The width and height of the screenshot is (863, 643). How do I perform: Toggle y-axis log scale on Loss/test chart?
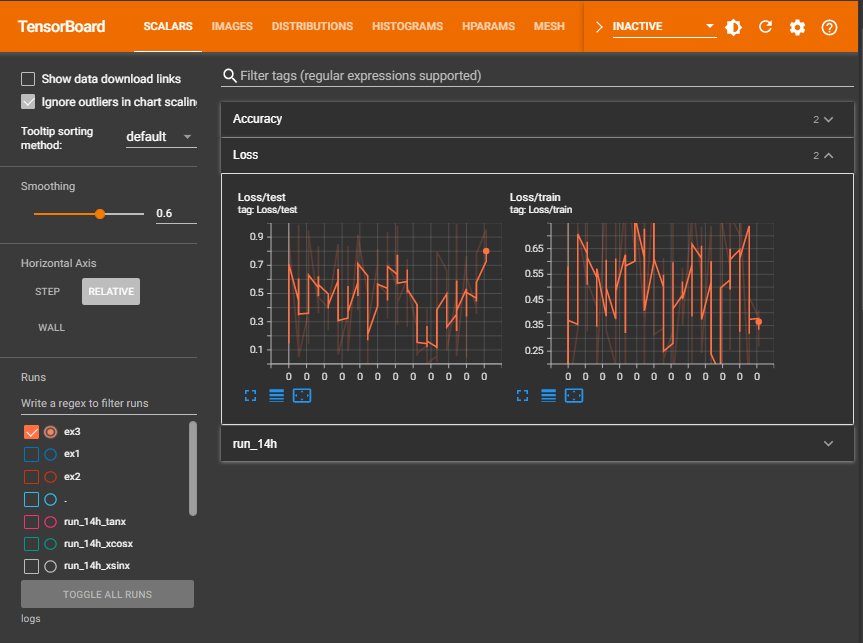276,395
